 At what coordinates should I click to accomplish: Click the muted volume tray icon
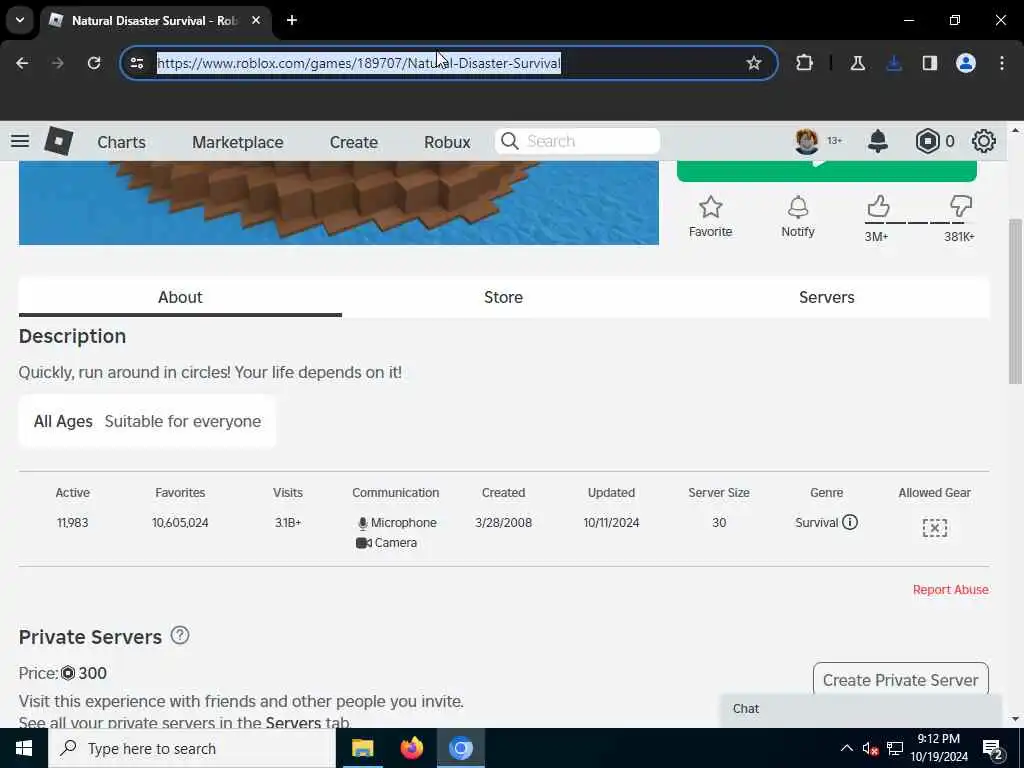tap(870, 748)
